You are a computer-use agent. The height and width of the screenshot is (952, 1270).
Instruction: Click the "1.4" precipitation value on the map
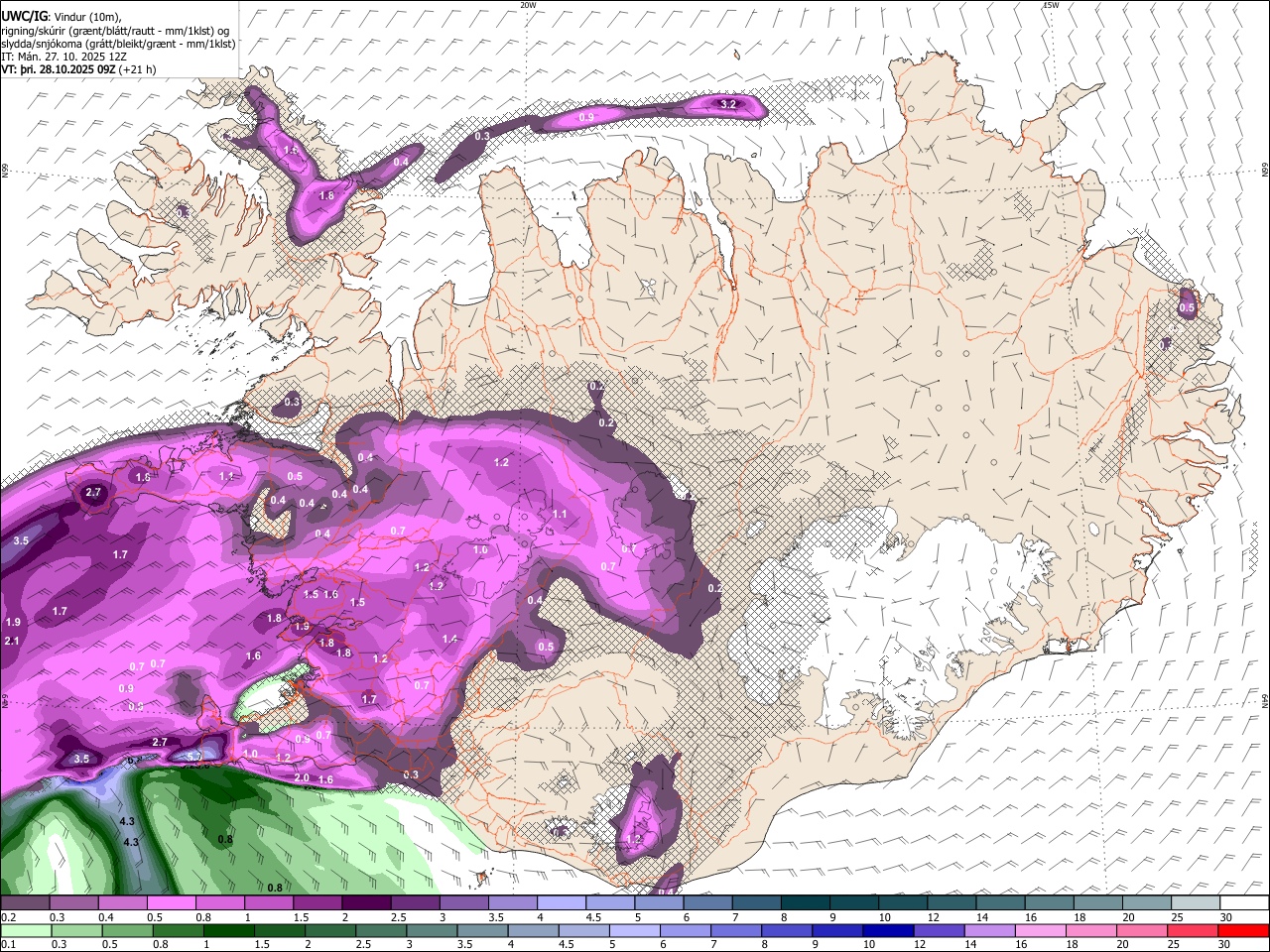(x=450, y=640)
